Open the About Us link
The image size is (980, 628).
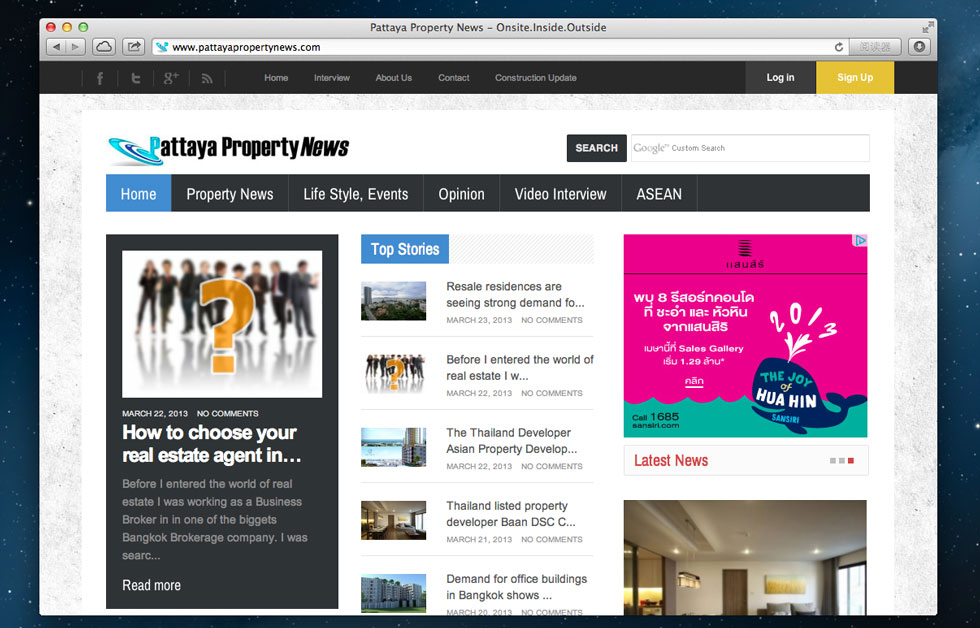click(394, 78)
